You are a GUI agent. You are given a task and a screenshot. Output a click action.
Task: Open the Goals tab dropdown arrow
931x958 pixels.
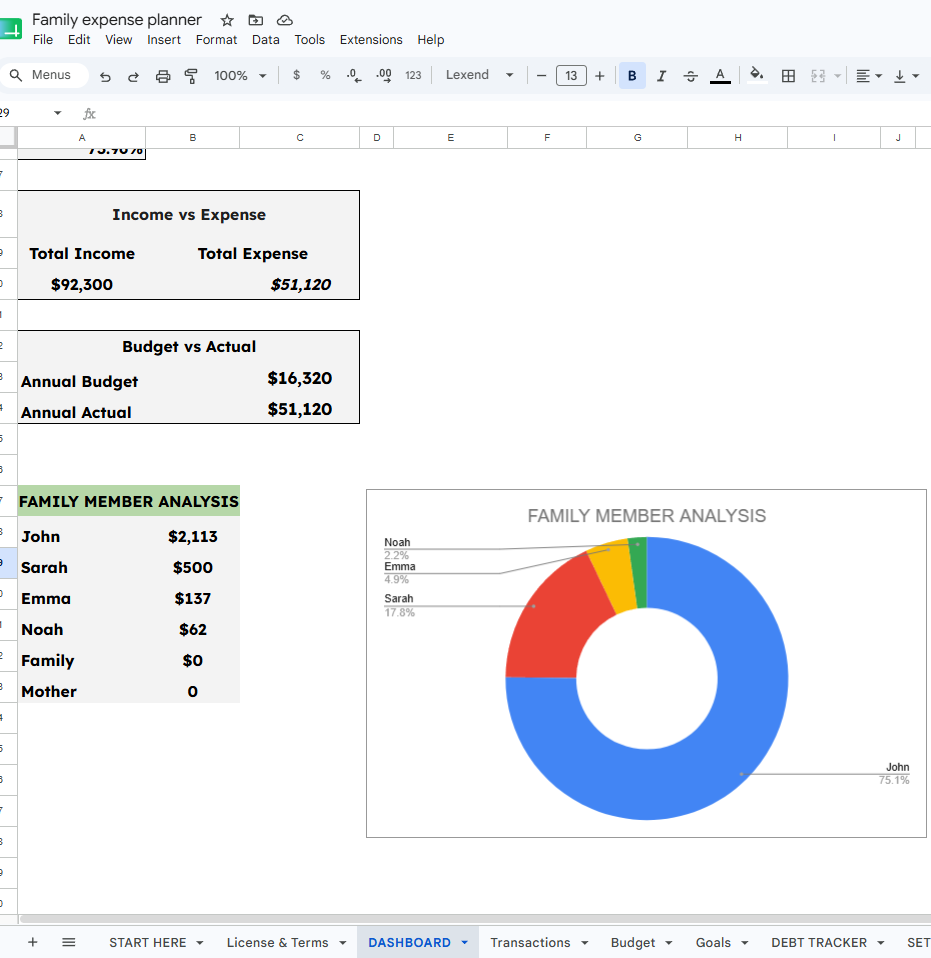pos(745,943)
